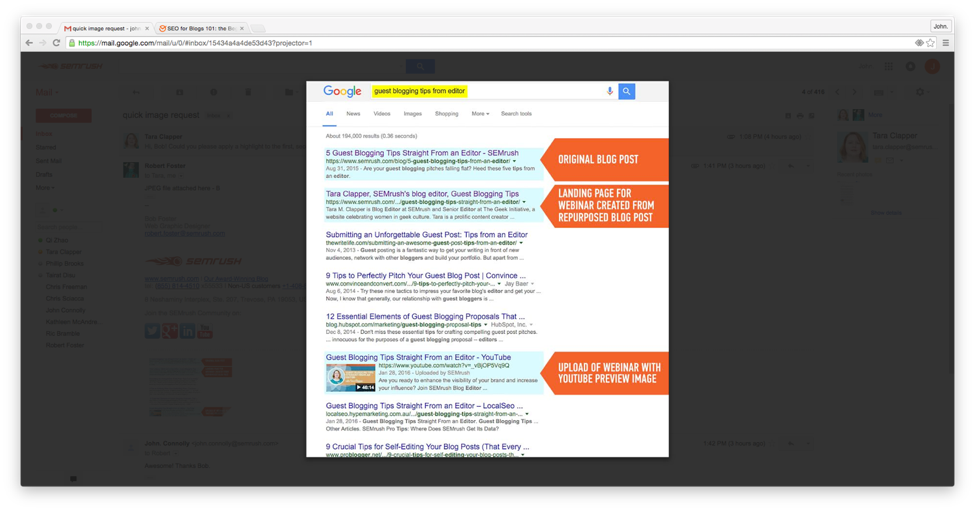This screenshot has width=975, height=511.
Task: Open 12 Essential Elements of Guest Blogging result
Action: coord(425,316)
